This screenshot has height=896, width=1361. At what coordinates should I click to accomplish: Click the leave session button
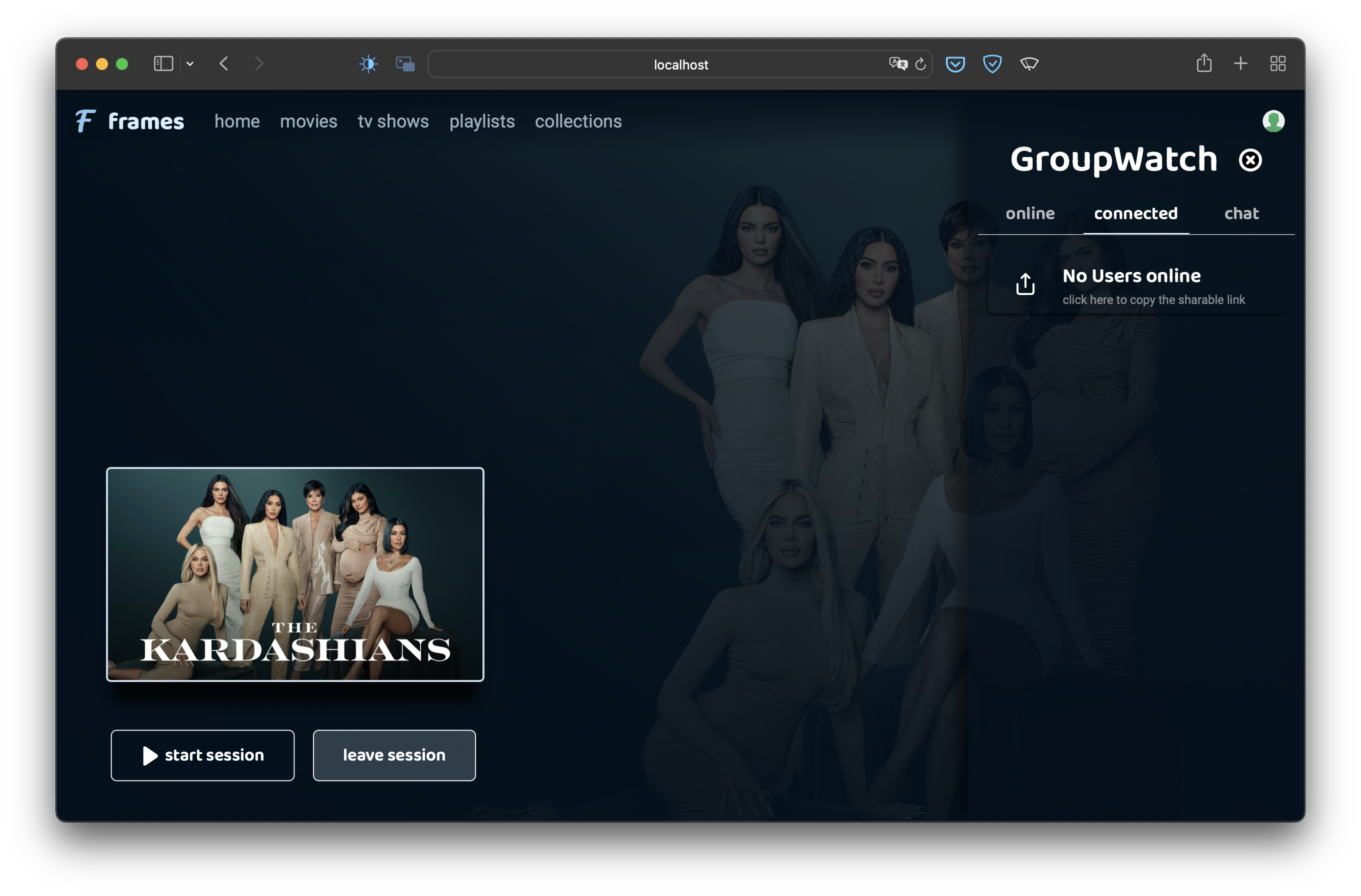pos(394,755)
